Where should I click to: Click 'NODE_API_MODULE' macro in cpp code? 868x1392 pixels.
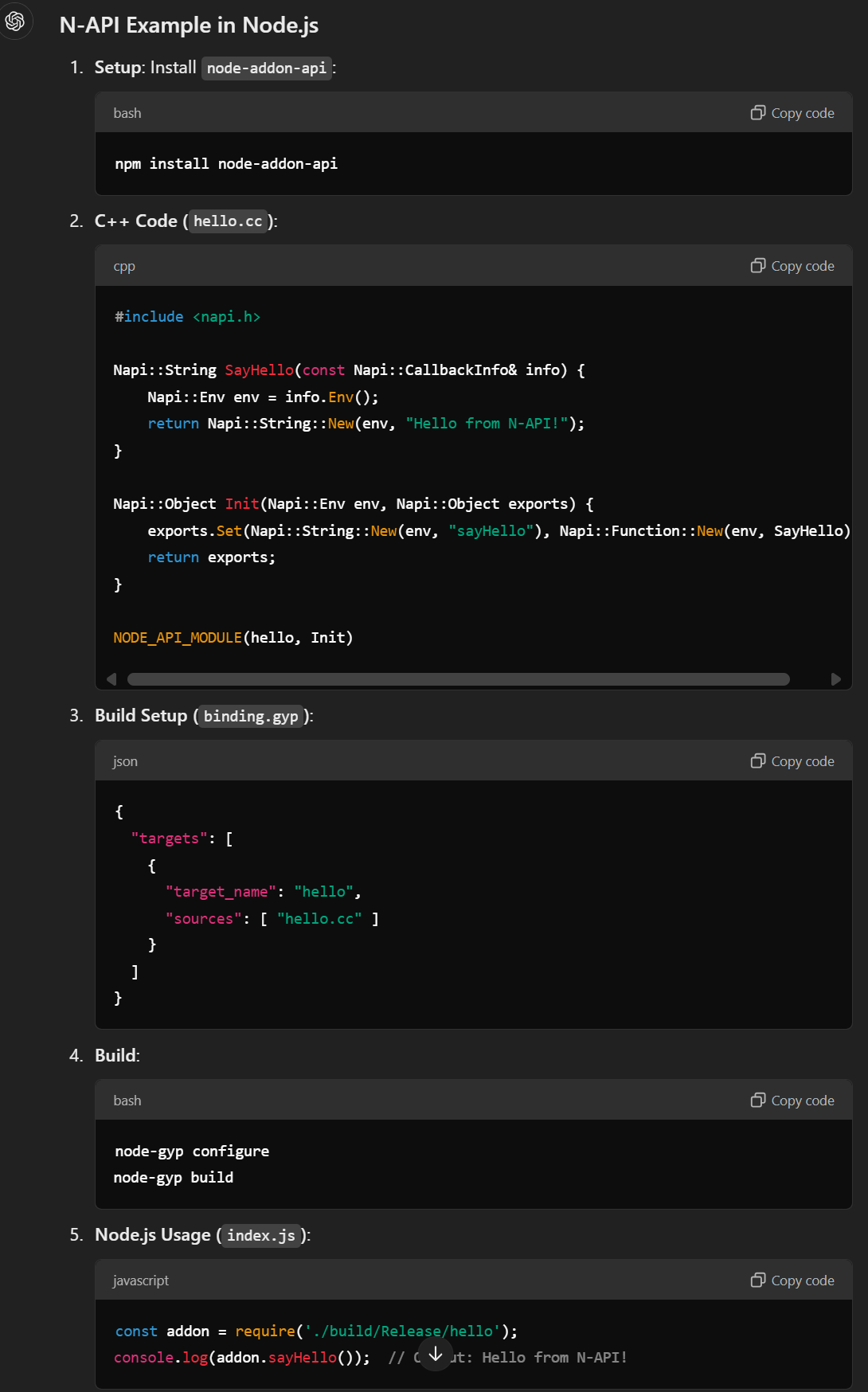point(178,638)
